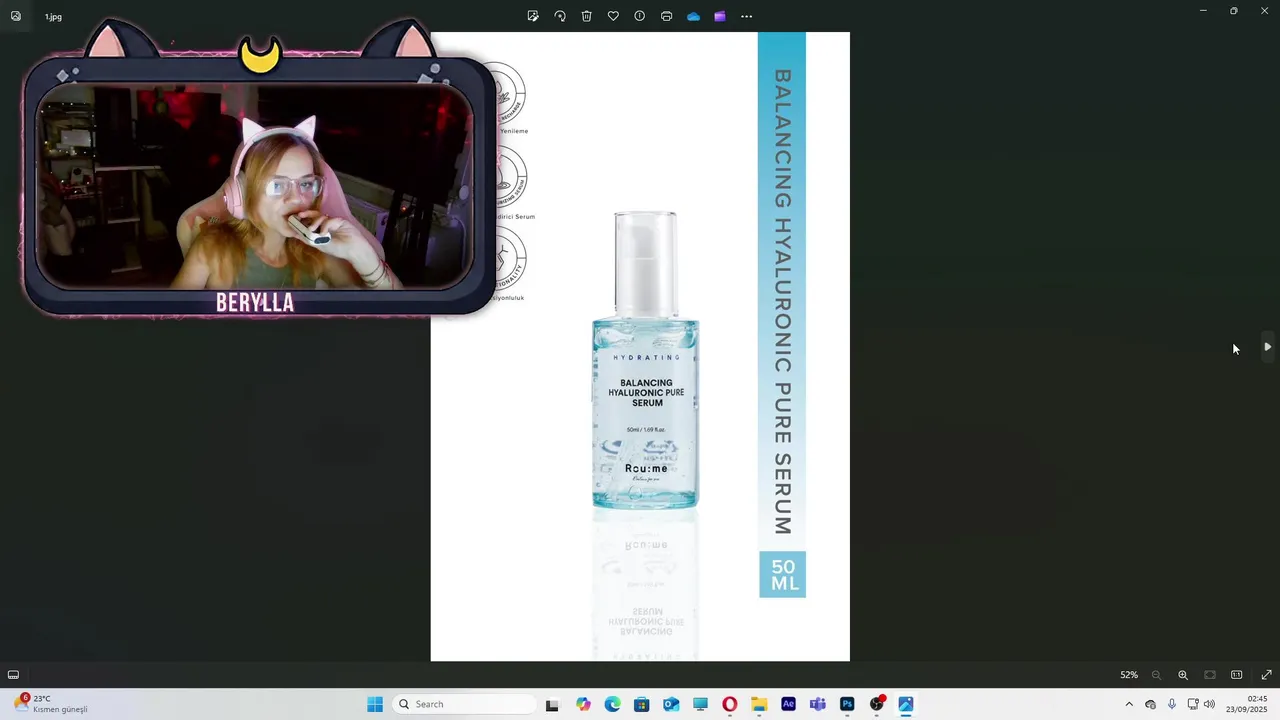
Task: Open Outlook from the taskbar
Action: 671,704
